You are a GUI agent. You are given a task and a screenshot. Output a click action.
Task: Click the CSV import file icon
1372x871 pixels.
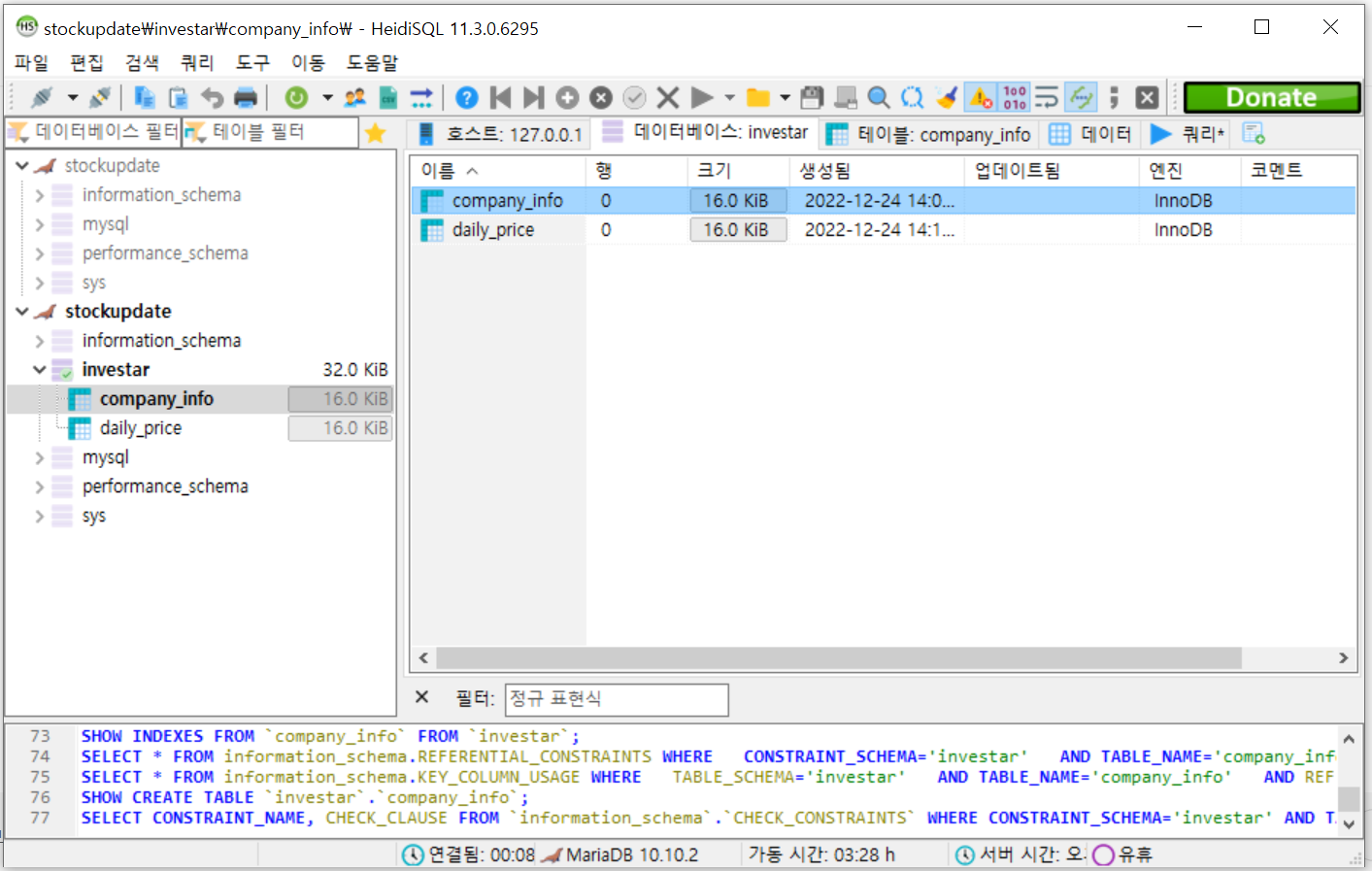click(387, 97)
